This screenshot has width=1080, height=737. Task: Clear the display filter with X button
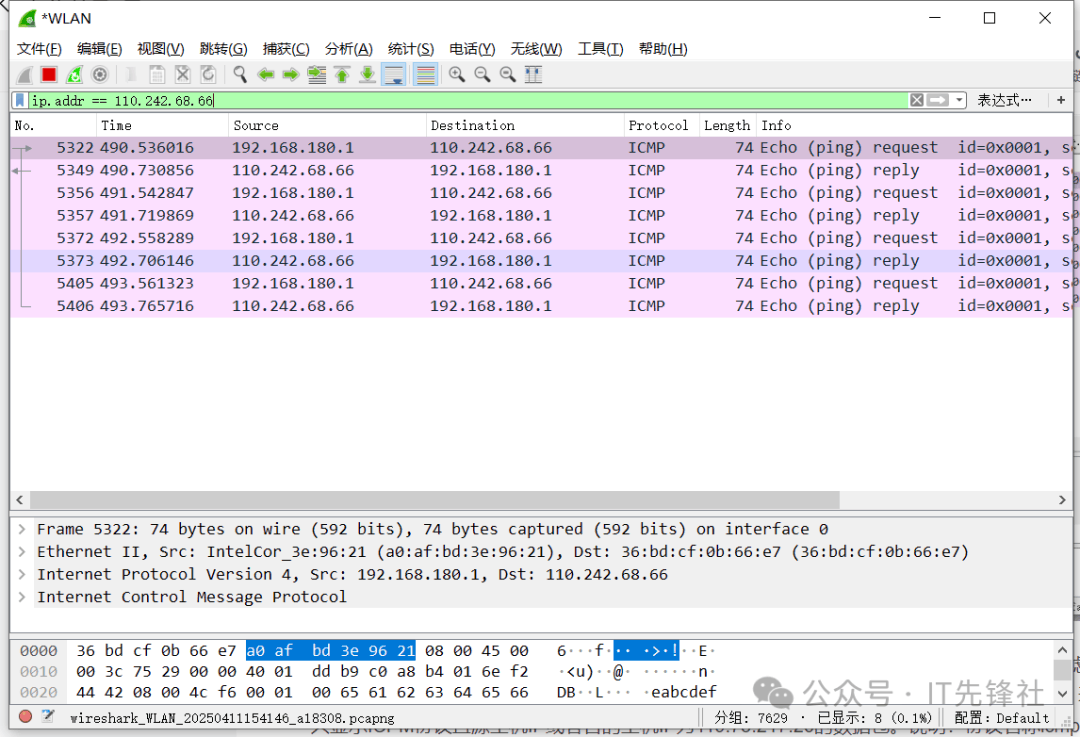pos(916,101)
